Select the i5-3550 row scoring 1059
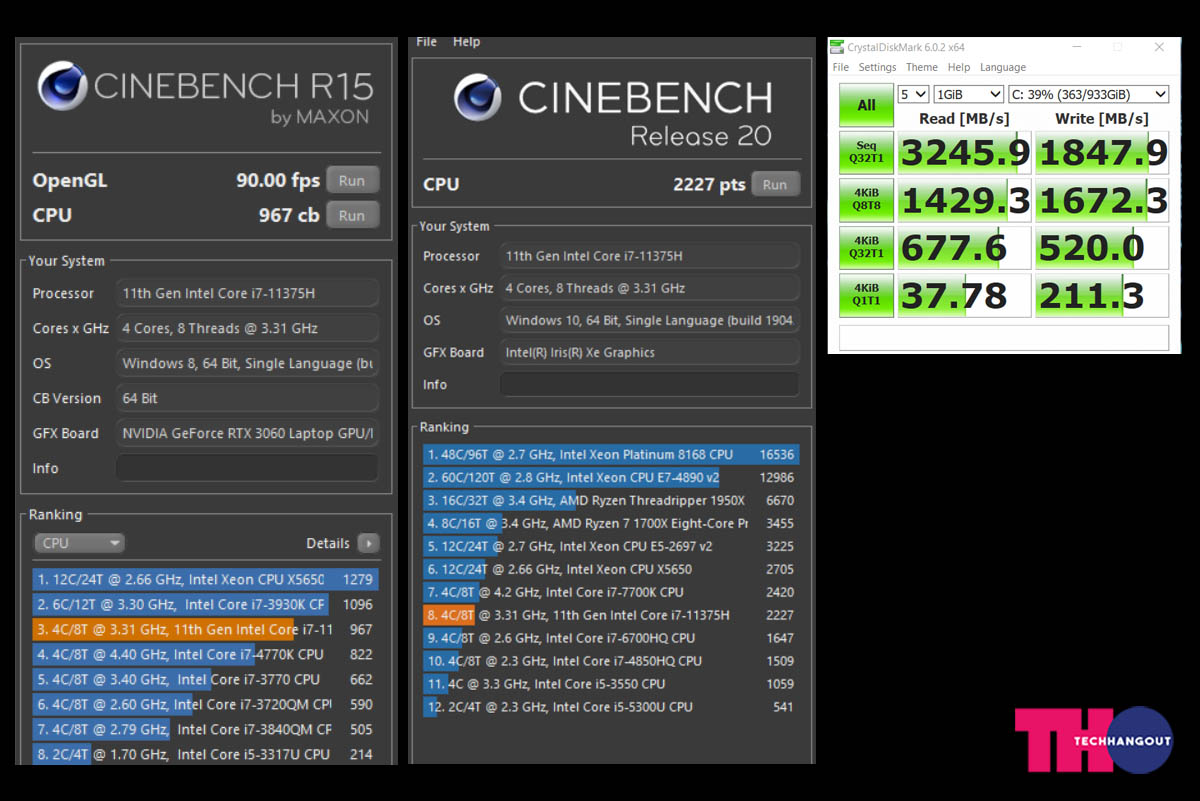Image resolution: width=1200 pixels, height=801 pixels. 611,684
